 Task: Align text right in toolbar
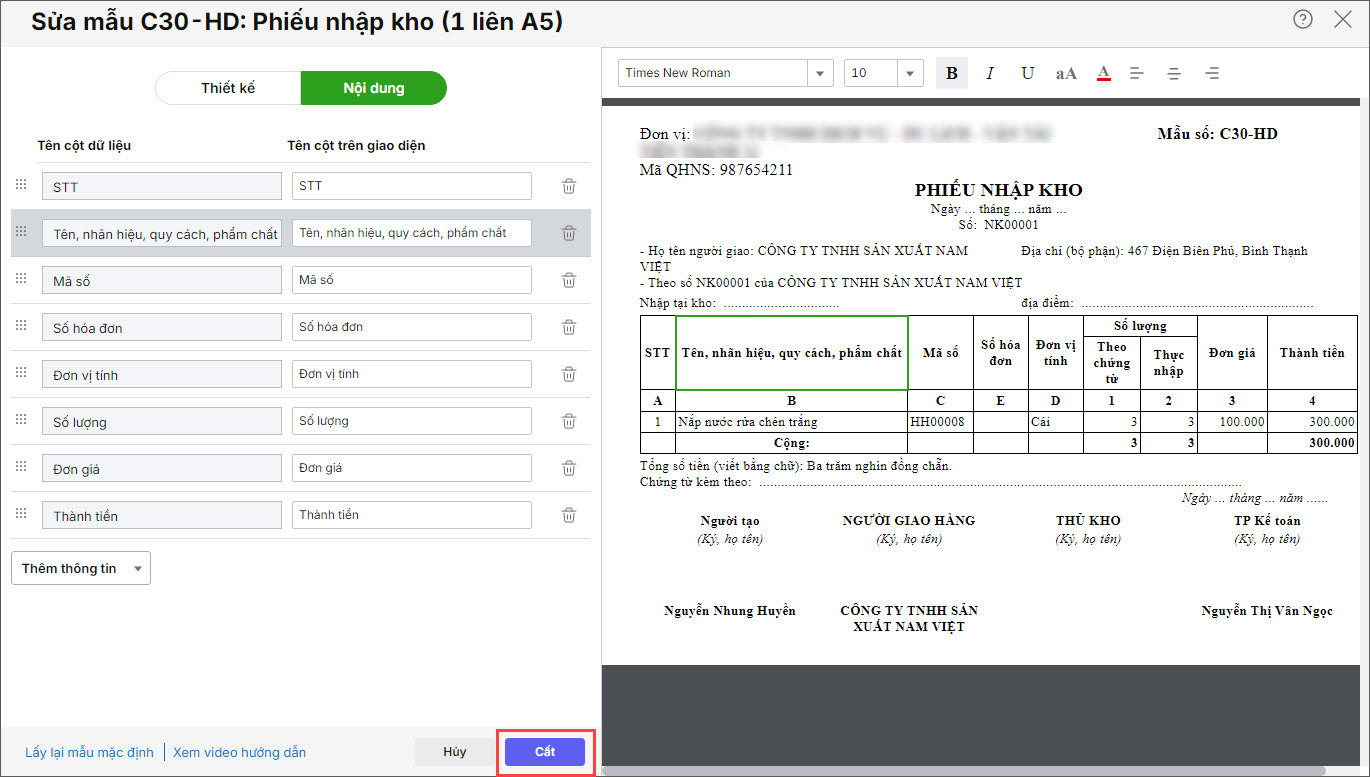click(1212, 73)
